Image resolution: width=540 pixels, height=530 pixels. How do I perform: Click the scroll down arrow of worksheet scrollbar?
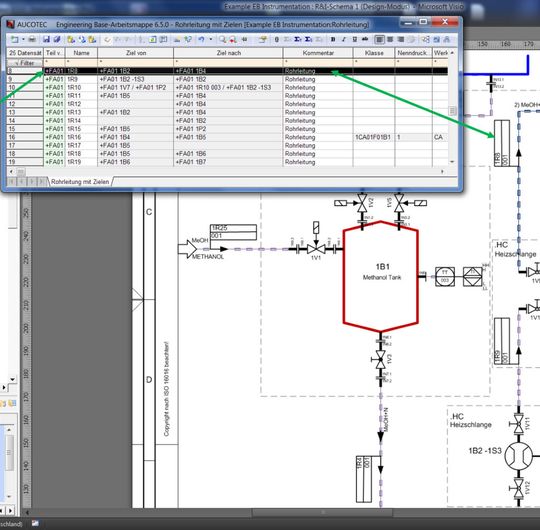[x=452, y=162]
